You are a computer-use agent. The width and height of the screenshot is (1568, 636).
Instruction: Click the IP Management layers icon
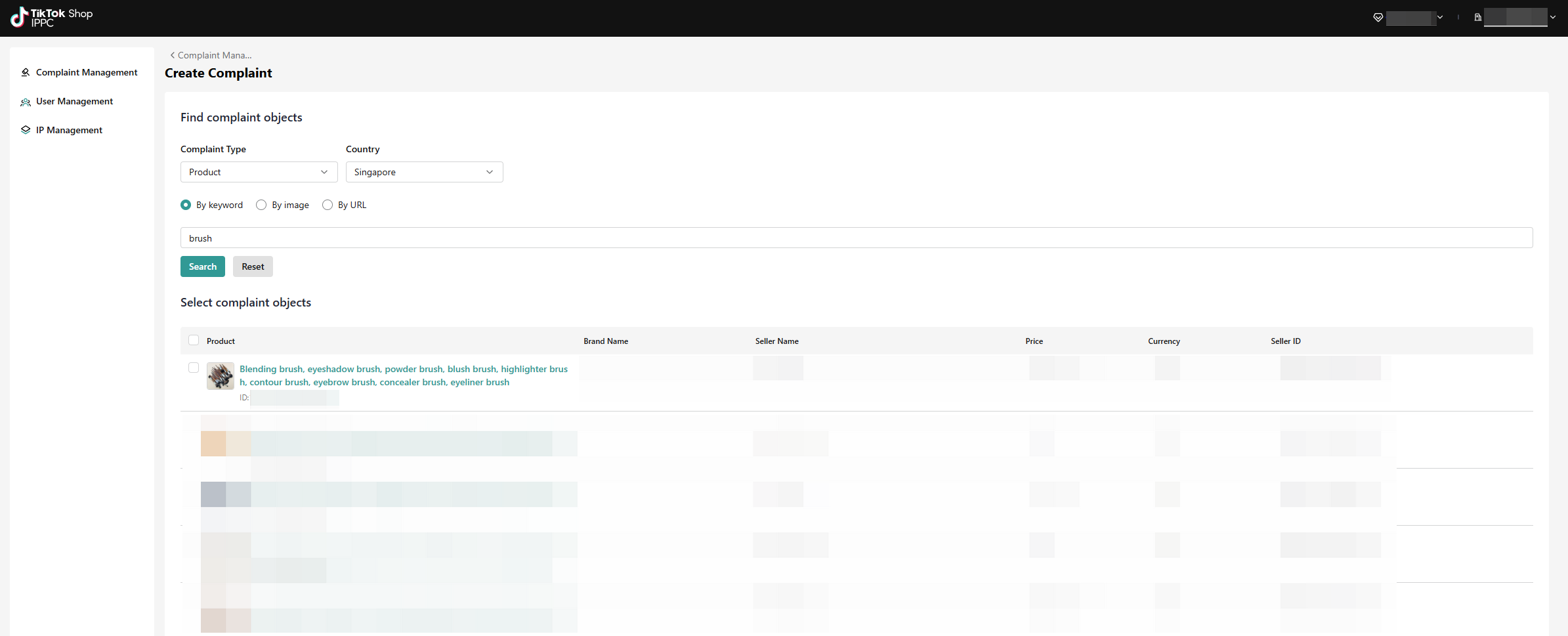(26, 130)
